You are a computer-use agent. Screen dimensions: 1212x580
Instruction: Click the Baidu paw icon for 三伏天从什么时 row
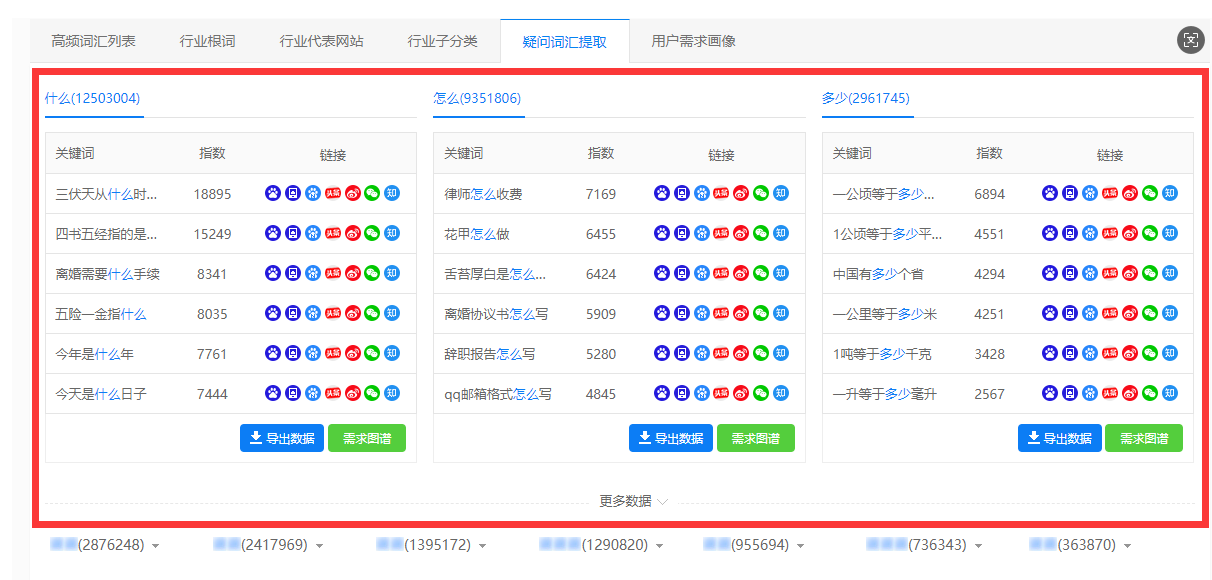pos(273,193)
